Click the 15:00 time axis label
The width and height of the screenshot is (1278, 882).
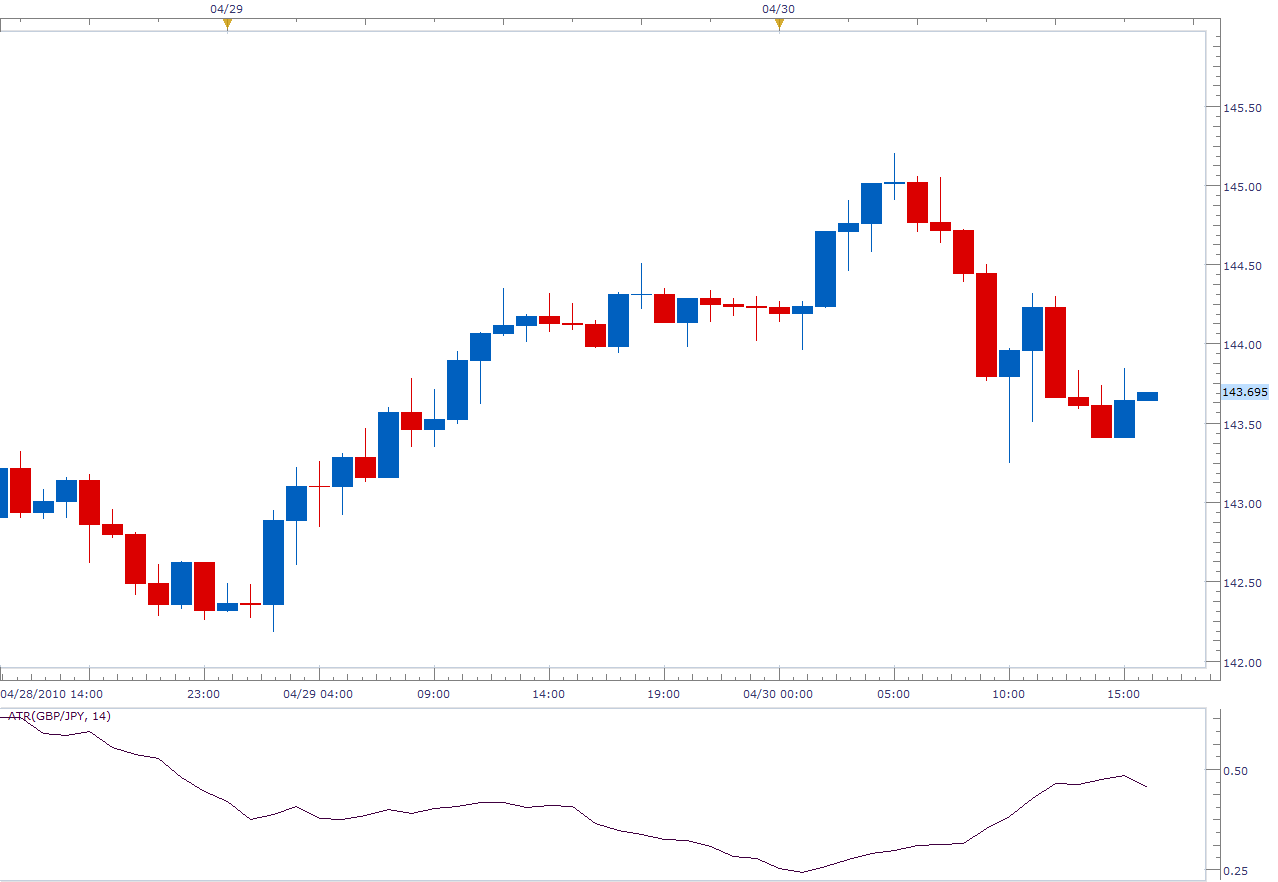point(1125,693)
